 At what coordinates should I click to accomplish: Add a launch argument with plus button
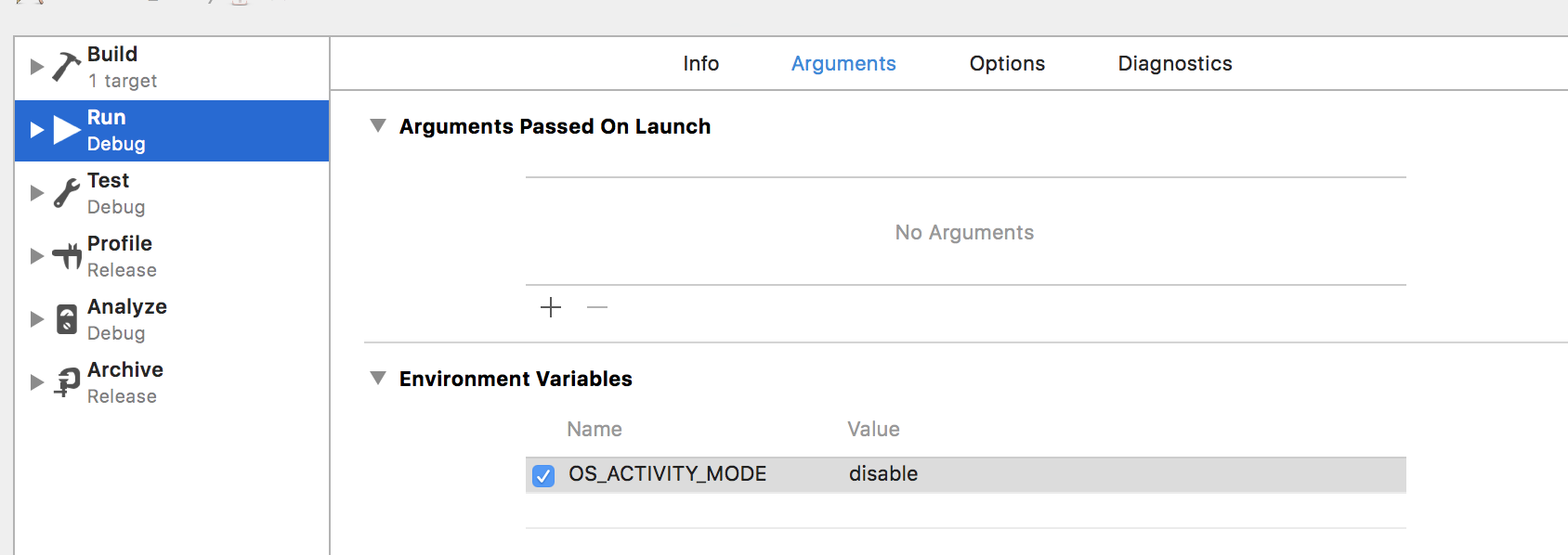(551, 307)
